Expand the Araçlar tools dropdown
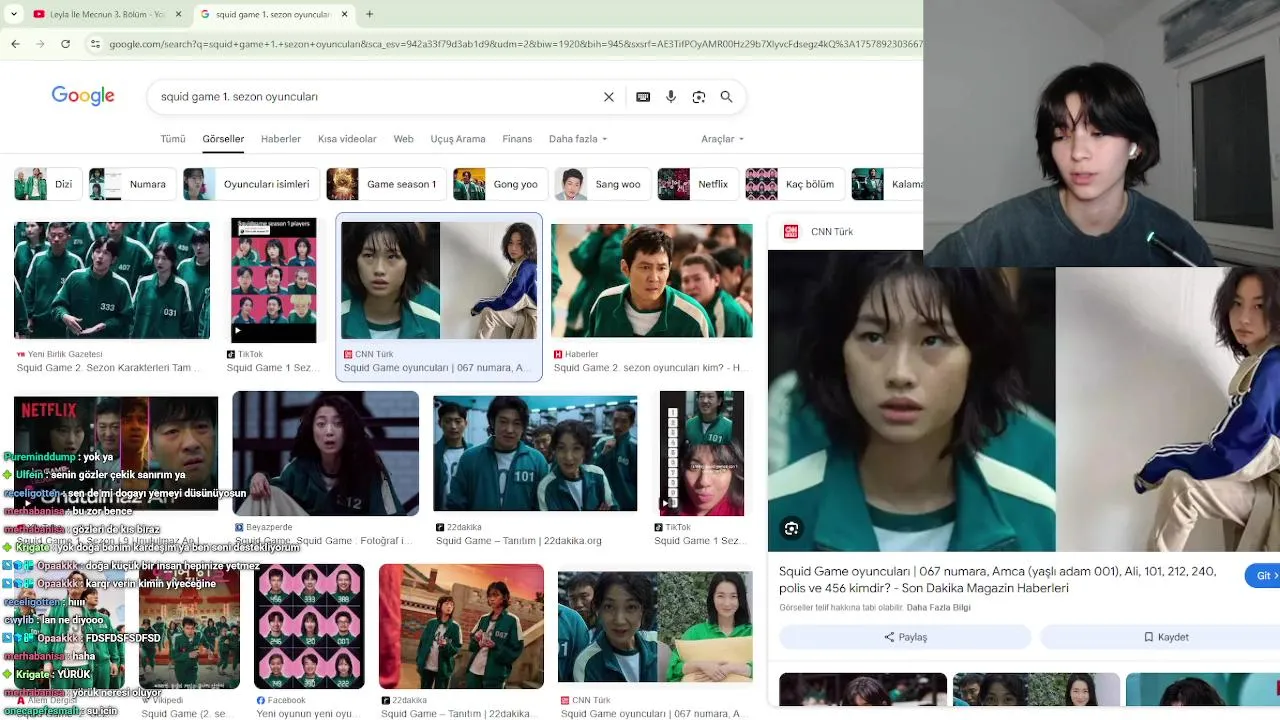Screen dimensions: 1280x720 (x=722, y=139)
